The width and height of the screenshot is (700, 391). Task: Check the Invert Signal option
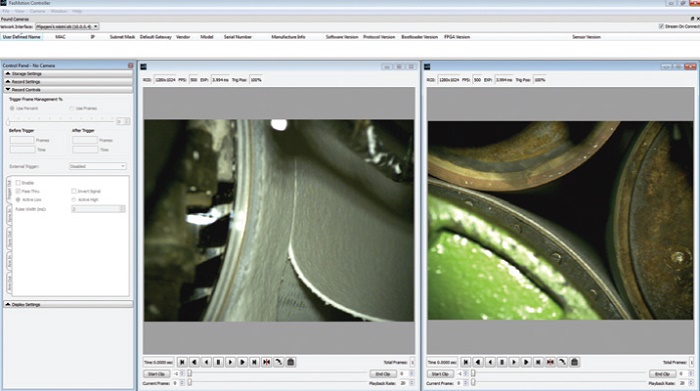(x=74, y=191)
